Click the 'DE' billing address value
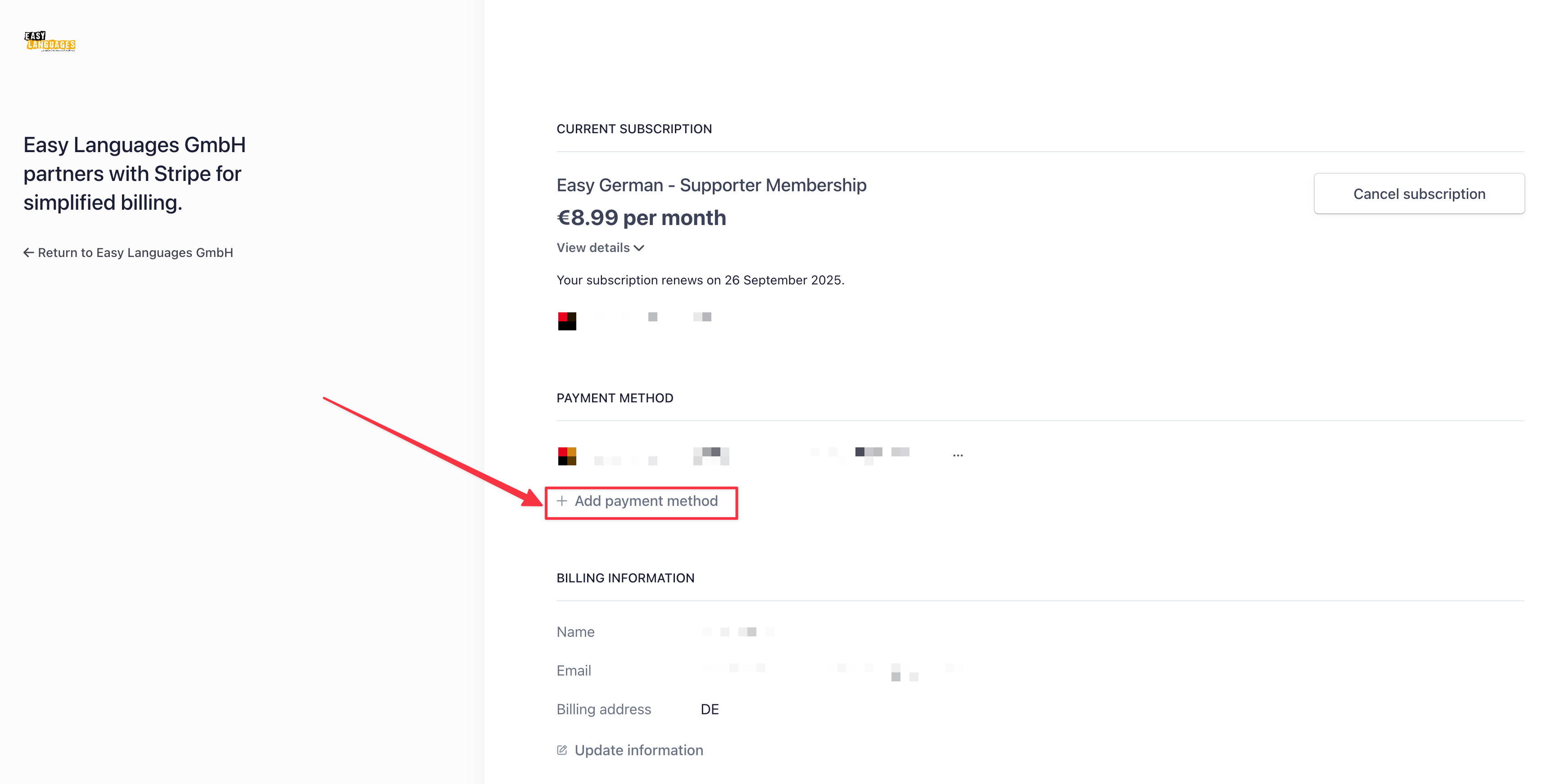The height and width of the screenshot is (784, 1547). click(x=710, y=710)
